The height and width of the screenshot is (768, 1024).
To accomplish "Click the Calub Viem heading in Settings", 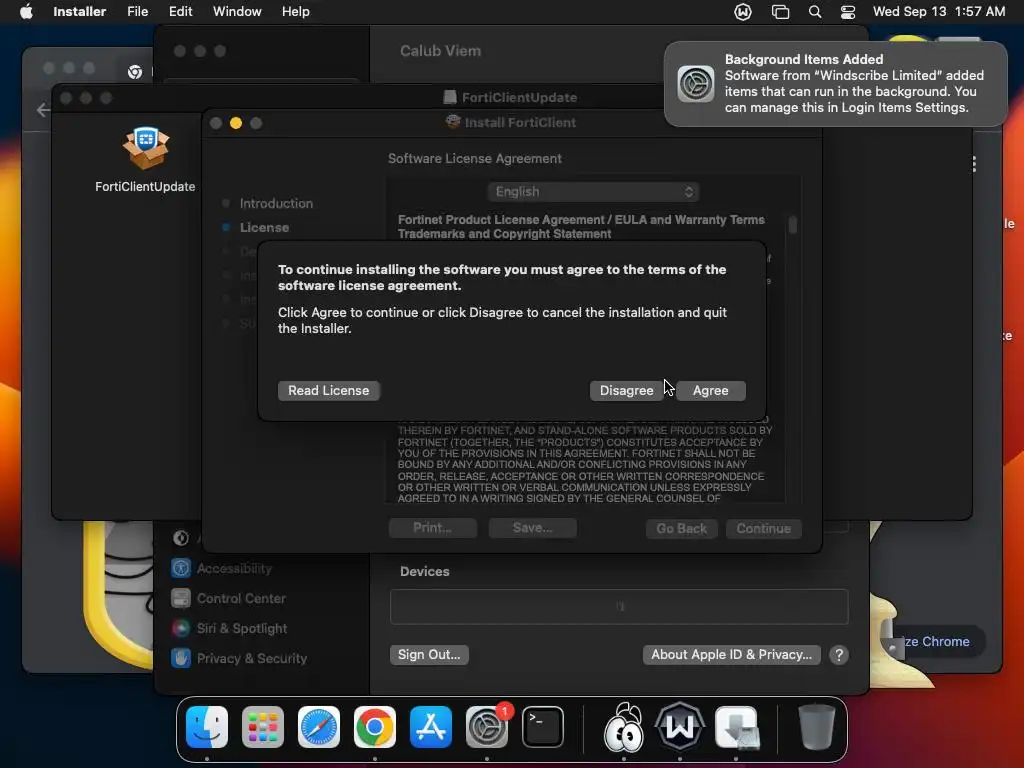I will coord(440,50).
